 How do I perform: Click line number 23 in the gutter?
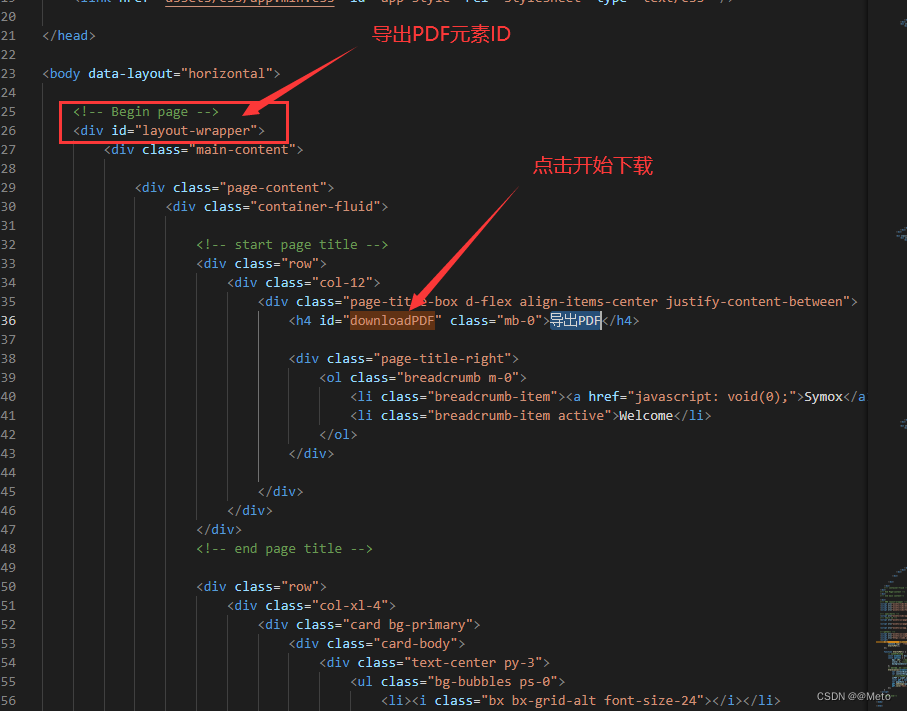[x=8, y=73]
